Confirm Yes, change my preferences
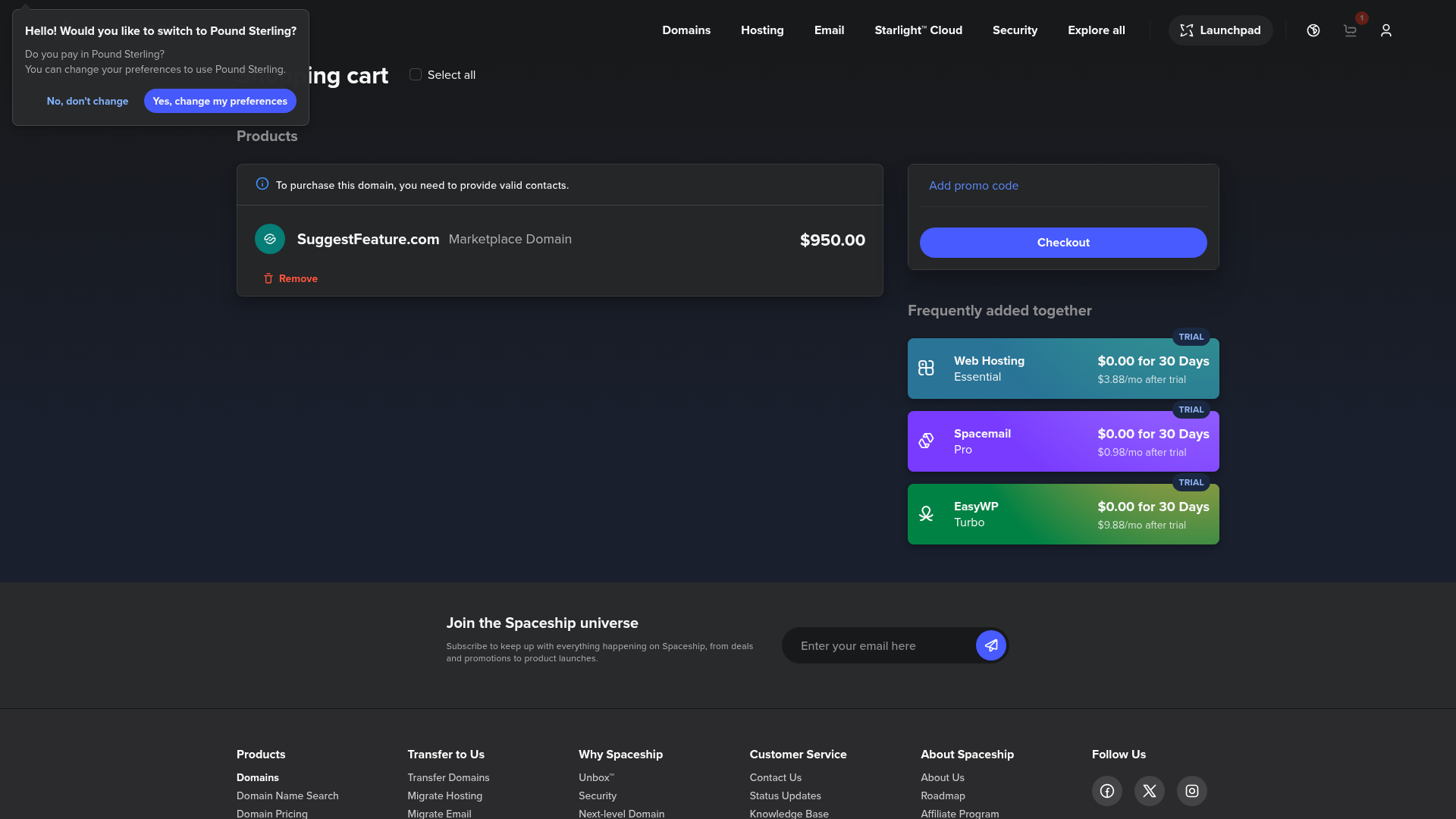 [220, 101]
